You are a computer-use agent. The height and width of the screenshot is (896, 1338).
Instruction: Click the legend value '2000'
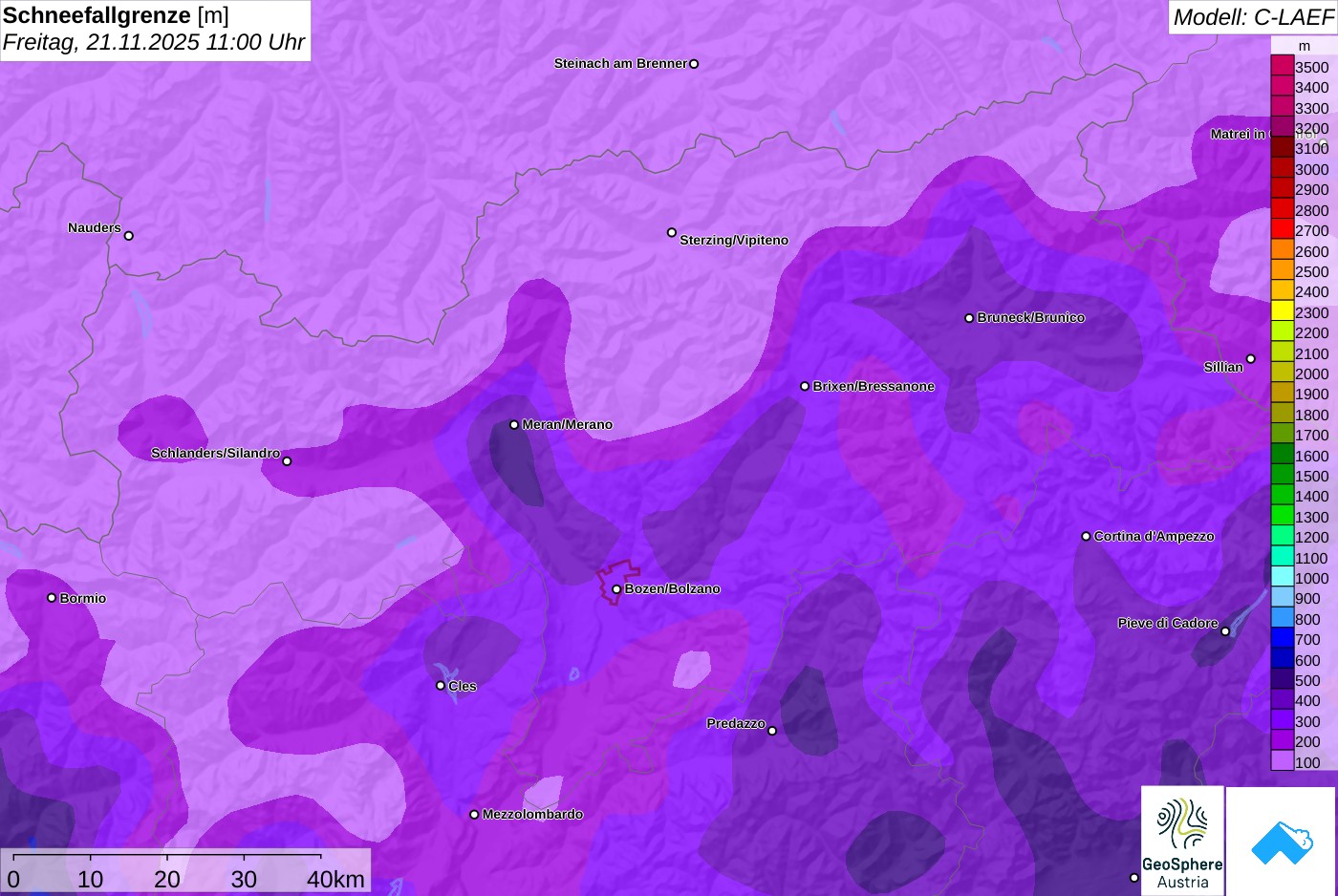(1312, 374)
